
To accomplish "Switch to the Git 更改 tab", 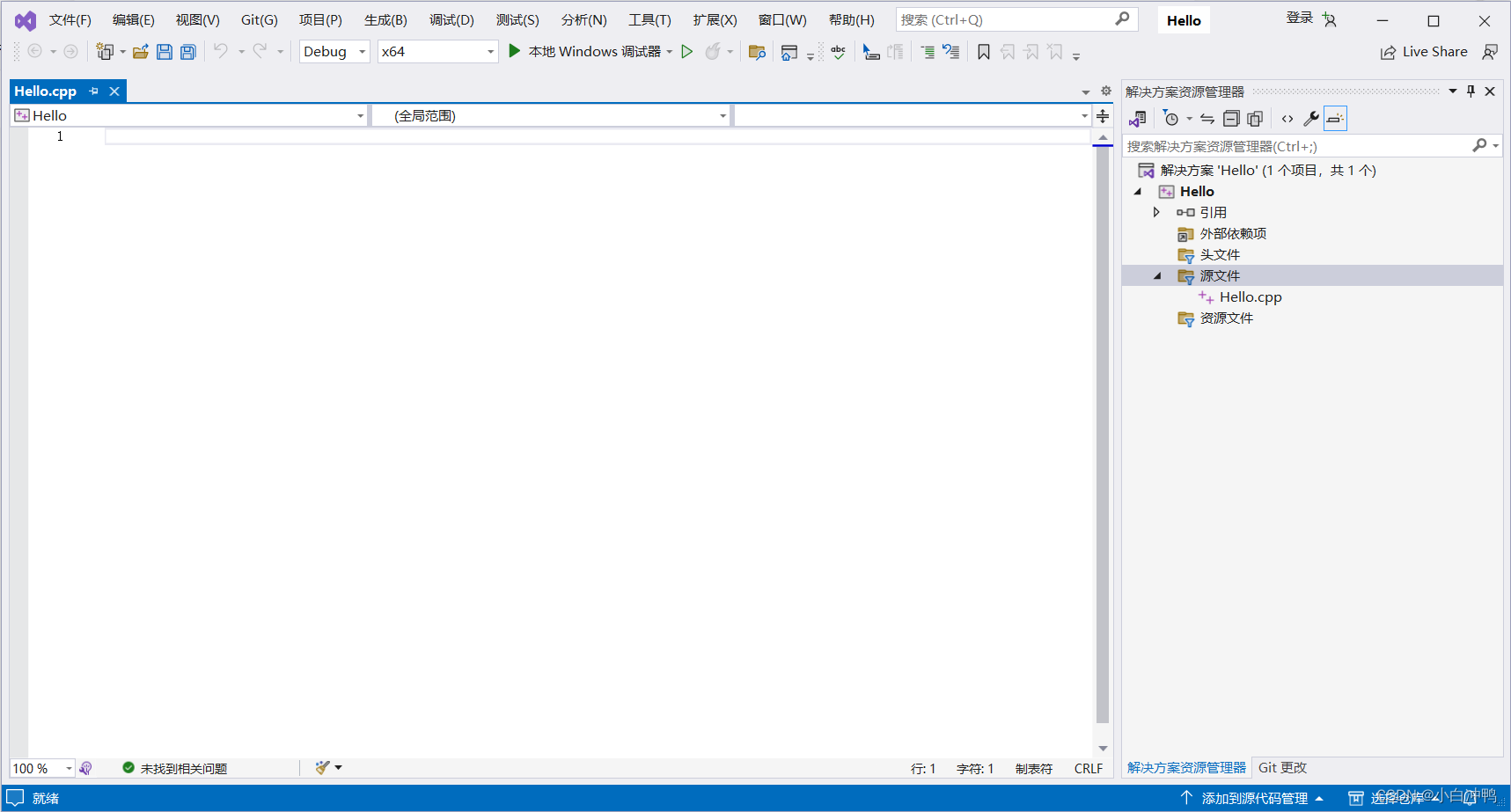I will coord(1282,768).
